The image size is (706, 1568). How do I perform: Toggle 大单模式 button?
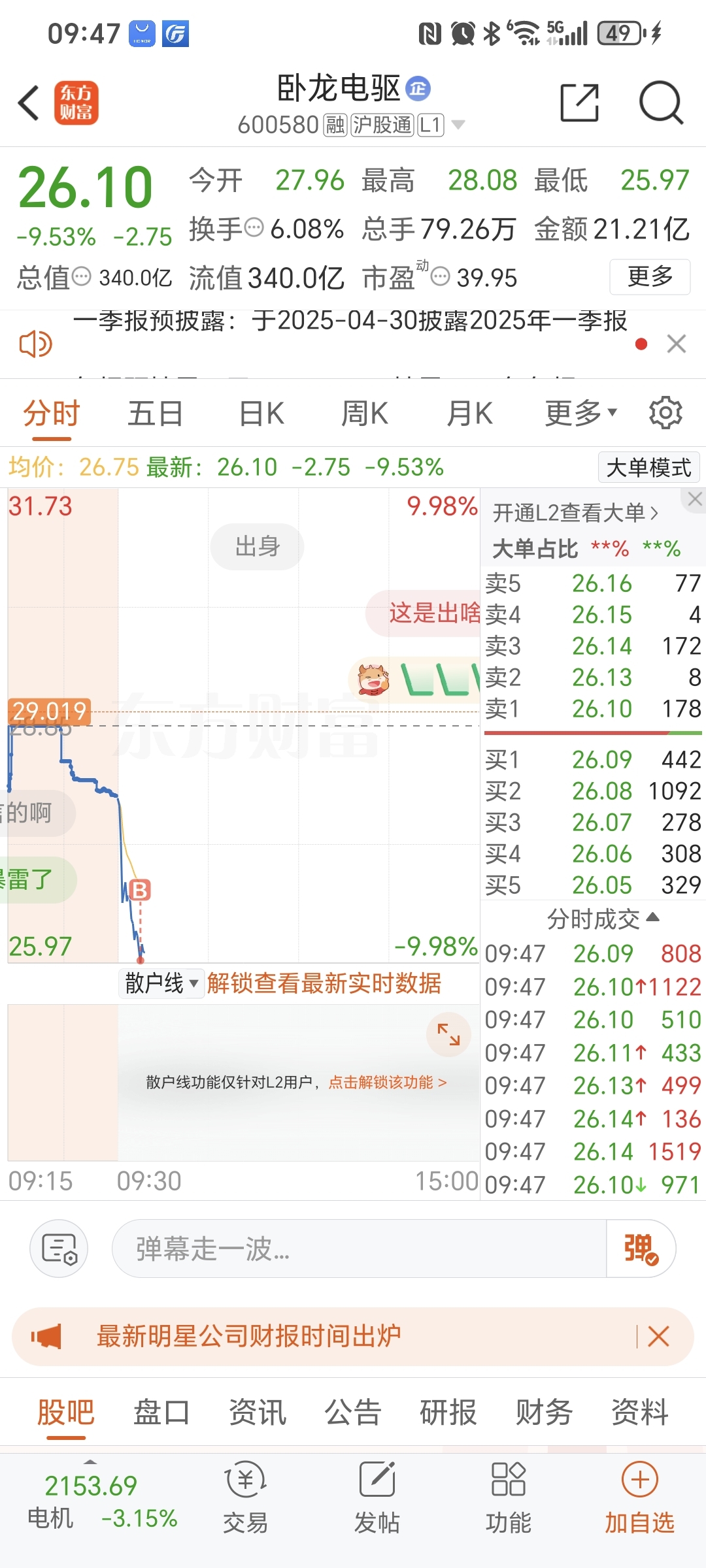(x=649, y=468)
